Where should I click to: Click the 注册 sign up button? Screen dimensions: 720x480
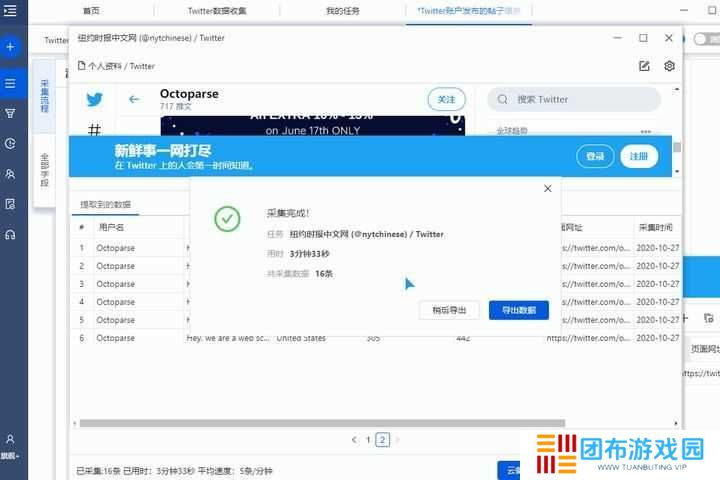point(639,156)
